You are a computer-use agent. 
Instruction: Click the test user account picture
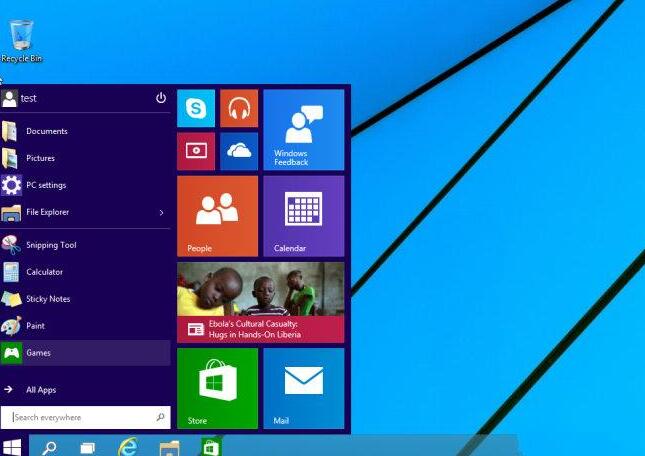(x=9, y=99)
